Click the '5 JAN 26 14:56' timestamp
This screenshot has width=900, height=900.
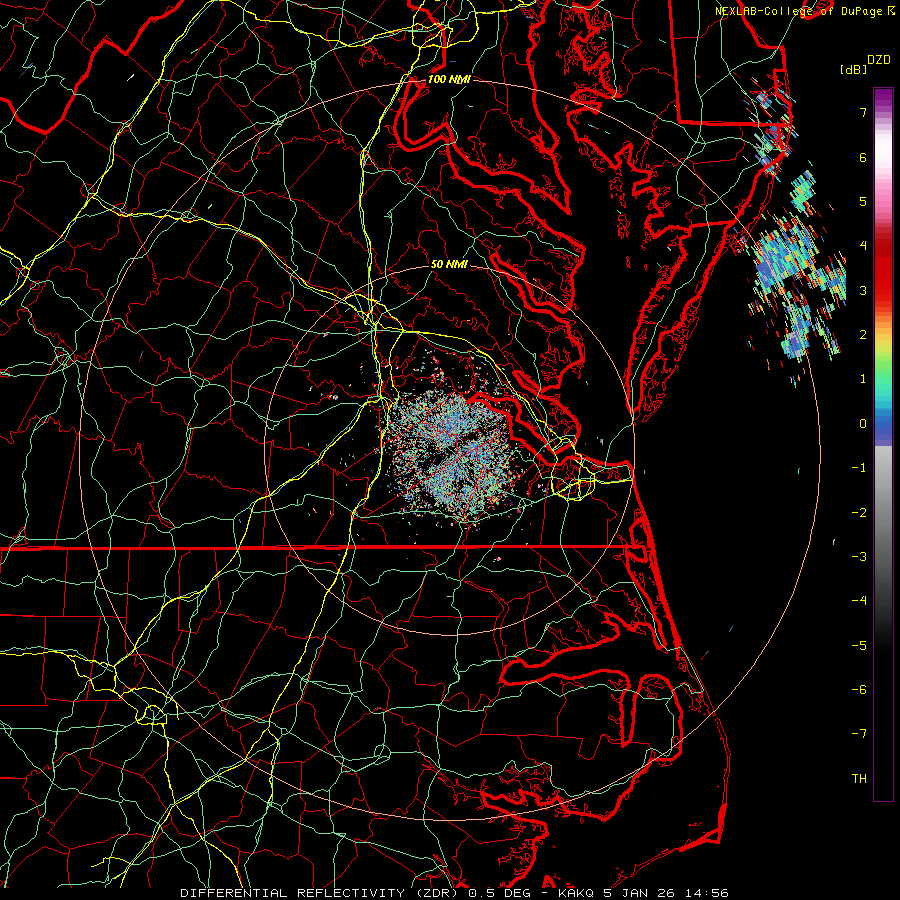pyautogui.click(x=666, y=893)
